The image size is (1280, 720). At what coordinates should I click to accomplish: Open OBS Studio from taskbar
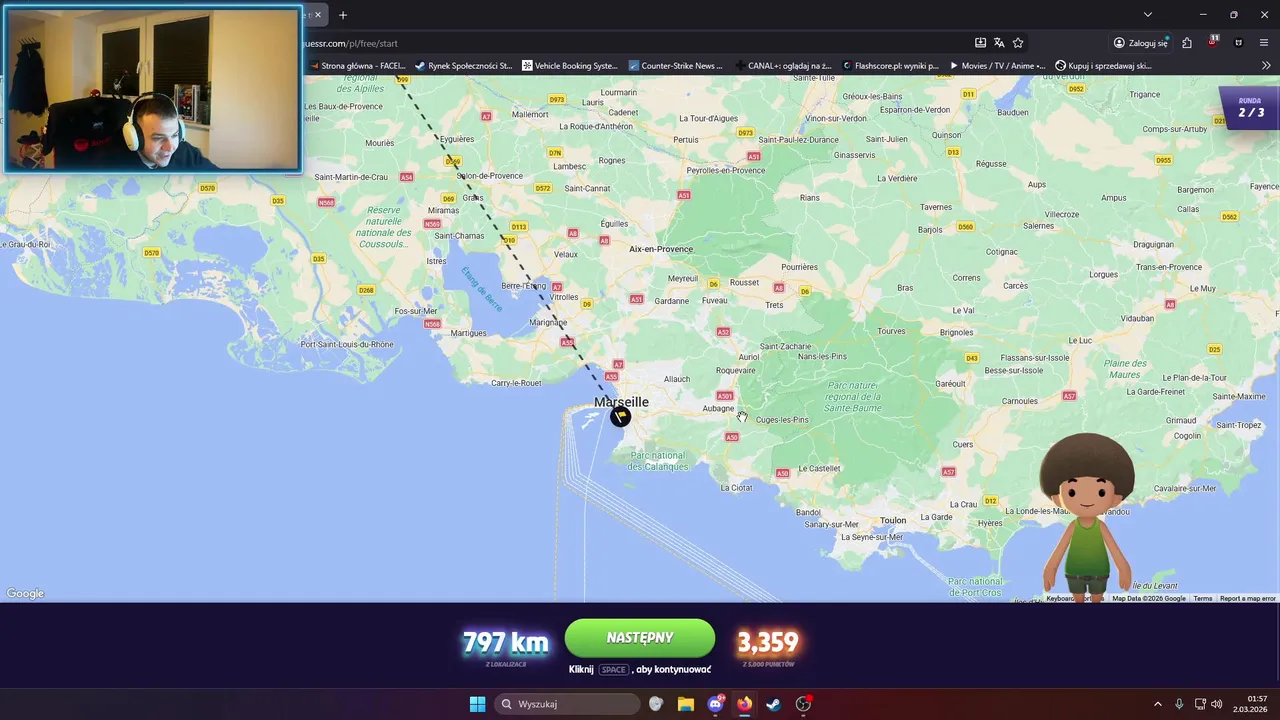click(x=803, y=704)
